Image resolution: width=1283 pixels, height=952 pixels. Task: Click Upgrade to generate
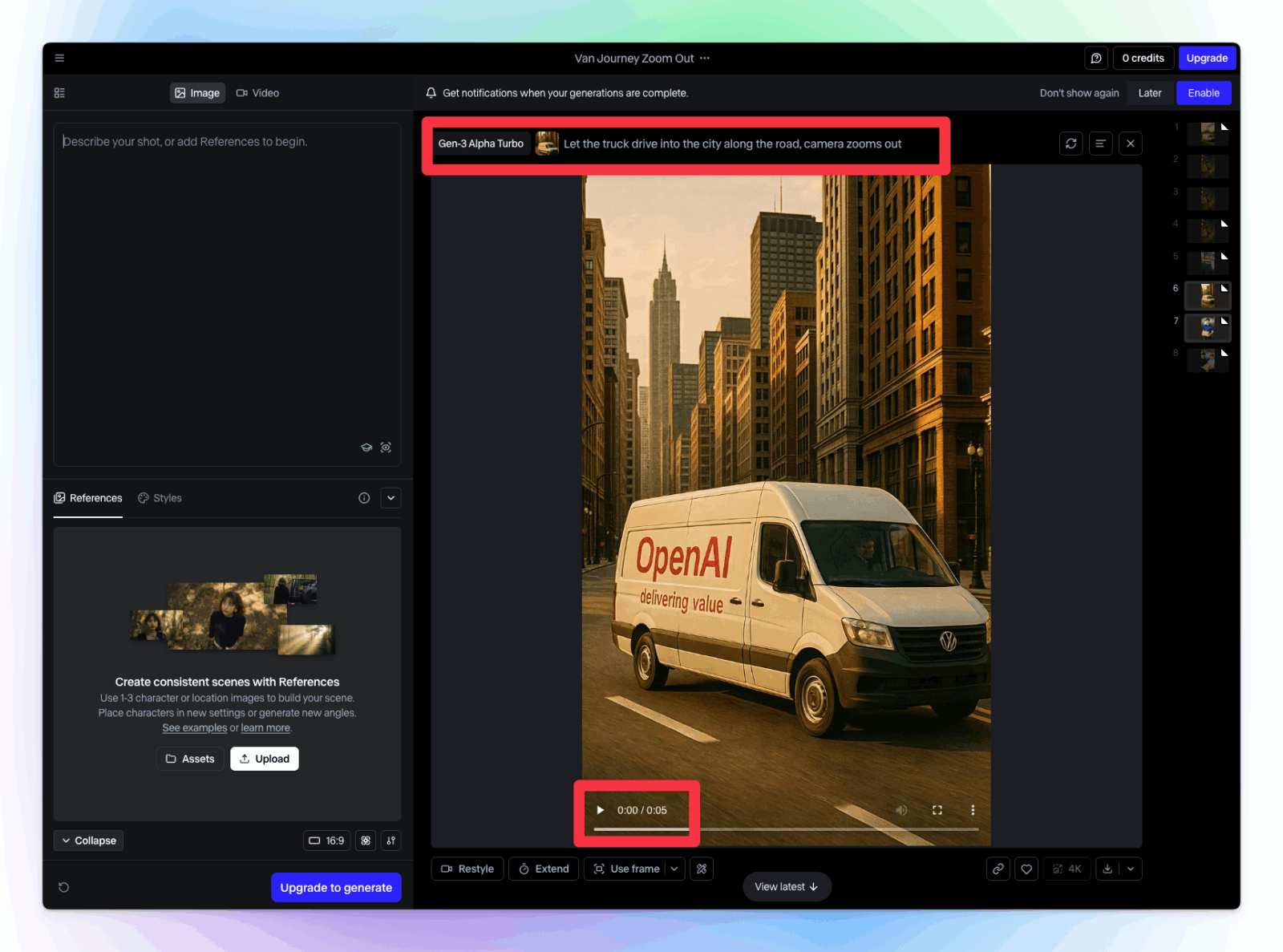pyautogui.click(x=336, y=887)
